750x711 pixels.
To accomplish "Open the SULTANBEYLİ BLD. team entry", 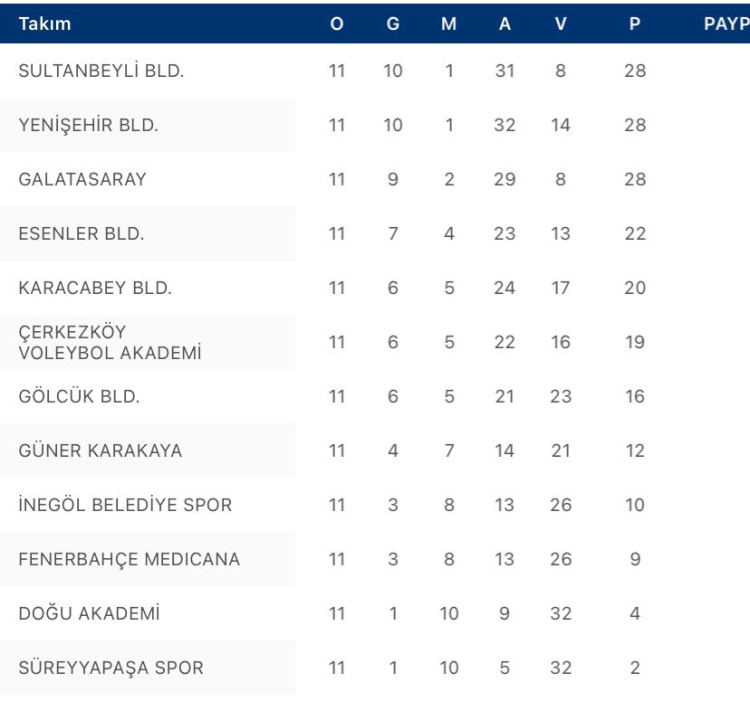I will [x=101, y=71].
